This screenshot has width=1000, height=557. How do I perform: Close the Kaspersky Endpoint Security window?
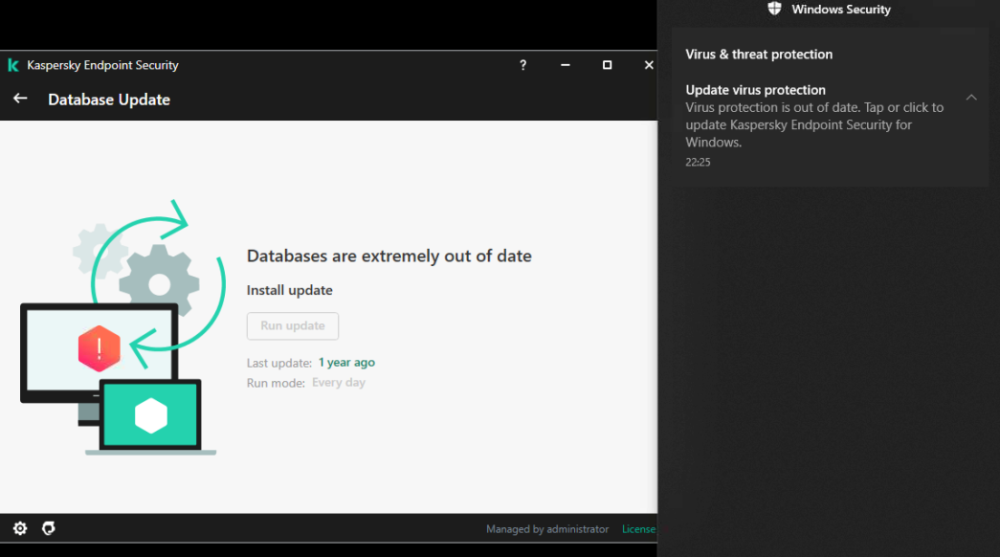[649, 65]
